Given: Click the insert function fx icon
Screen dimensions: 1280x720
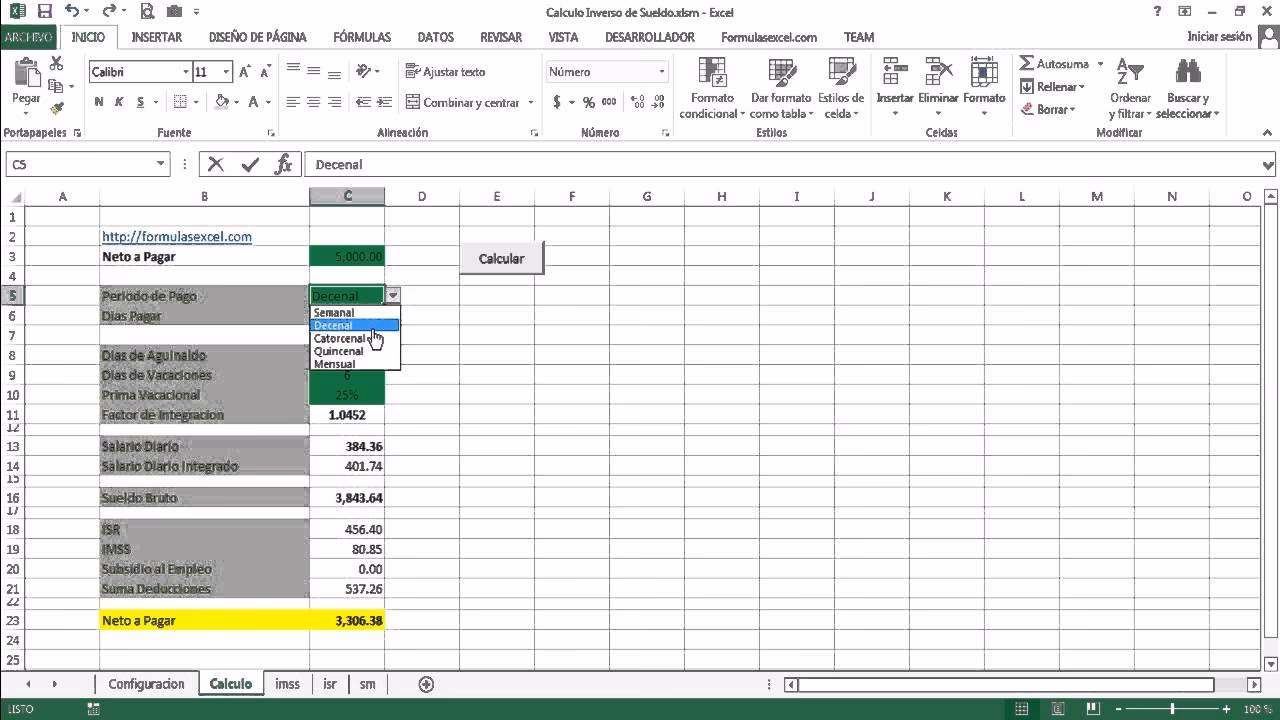Looking at the screenshot, I should coord(283,165).
